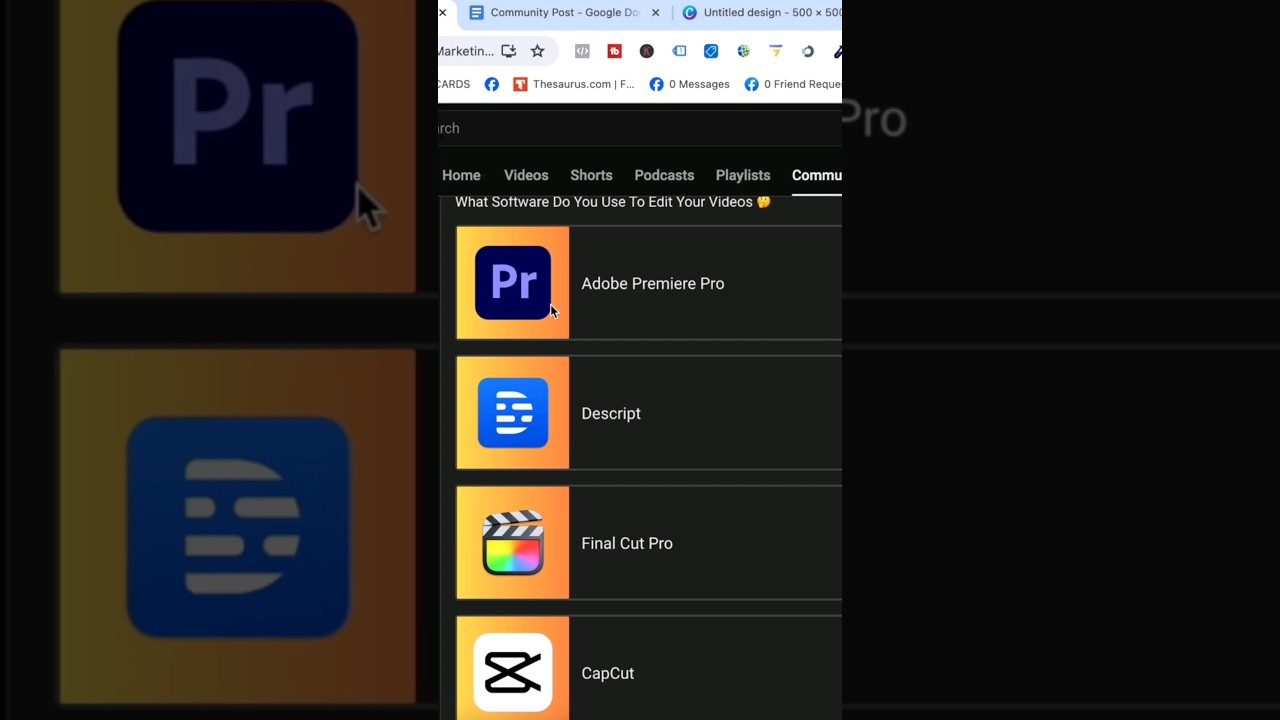Screen dimensions: 1280x720
Task: Go to the channel Home tab
Action: click(461, 175)
